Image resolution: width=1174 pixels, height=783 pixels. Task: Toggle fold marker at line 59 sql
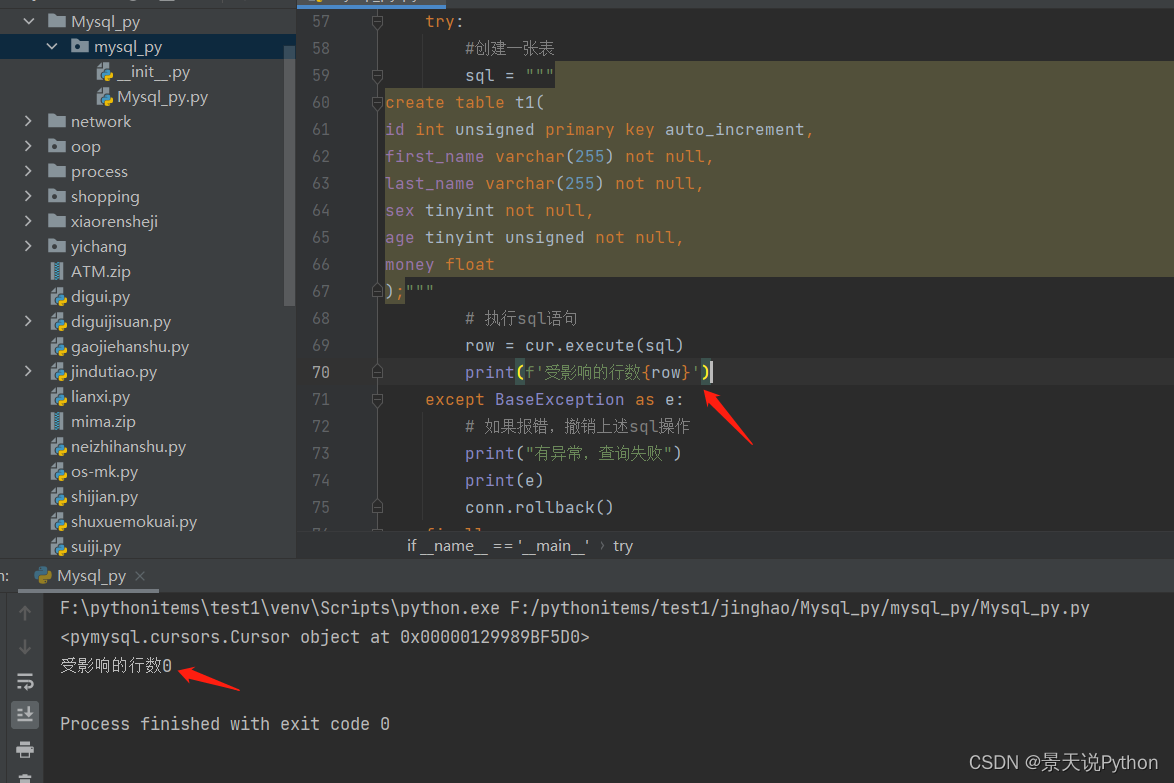coord(377,76)
